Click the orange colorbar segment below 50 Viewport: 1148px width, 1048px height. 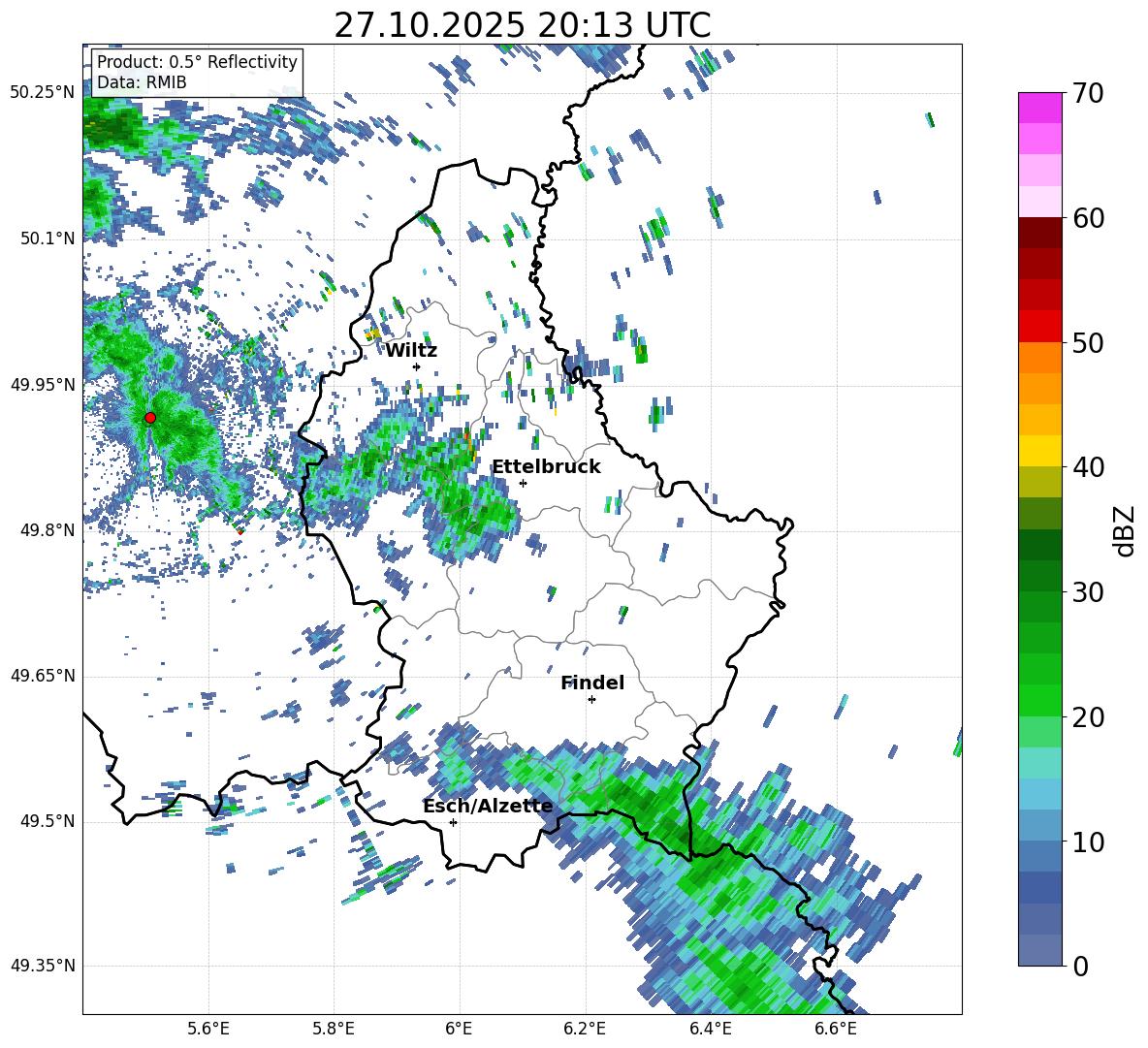click(1039, 357)
